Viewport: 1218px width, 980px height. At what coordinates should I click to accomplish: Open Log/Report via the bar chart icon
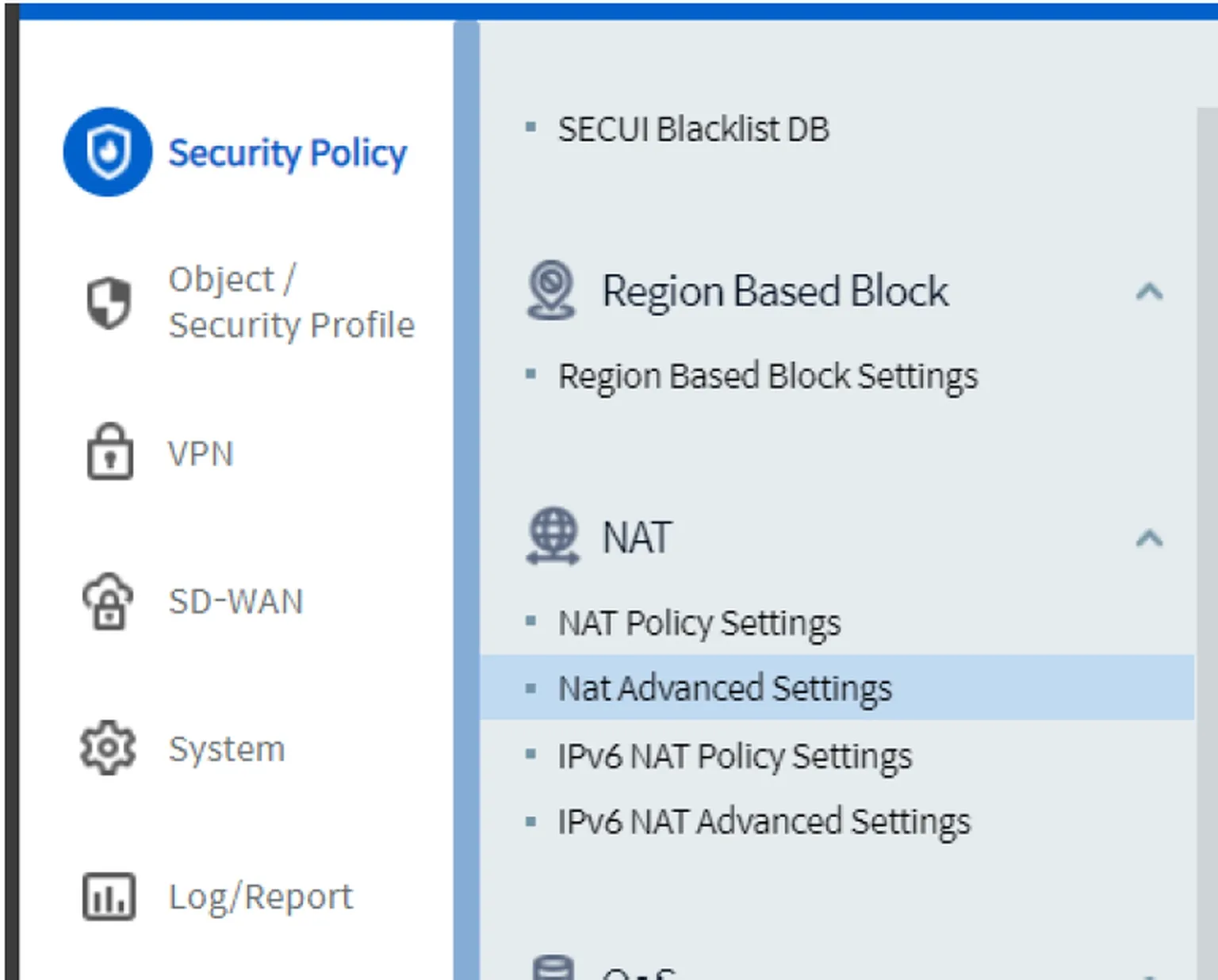(x=109, y=897)
